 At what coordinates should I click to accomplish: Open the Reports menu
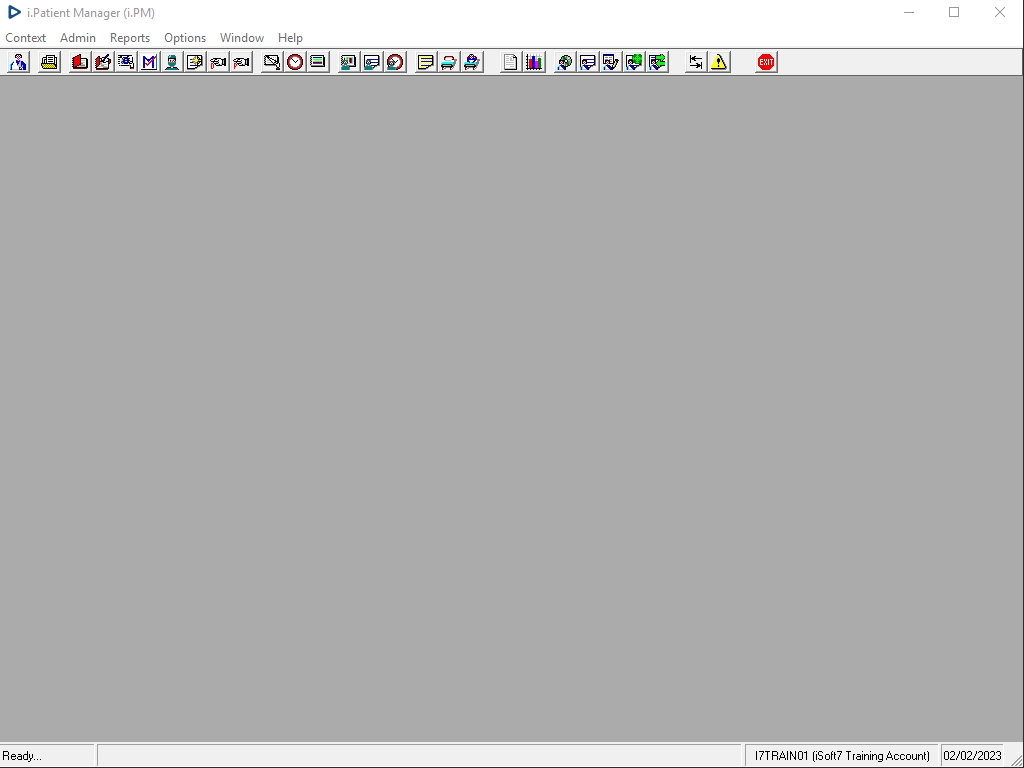coord(130,38)
